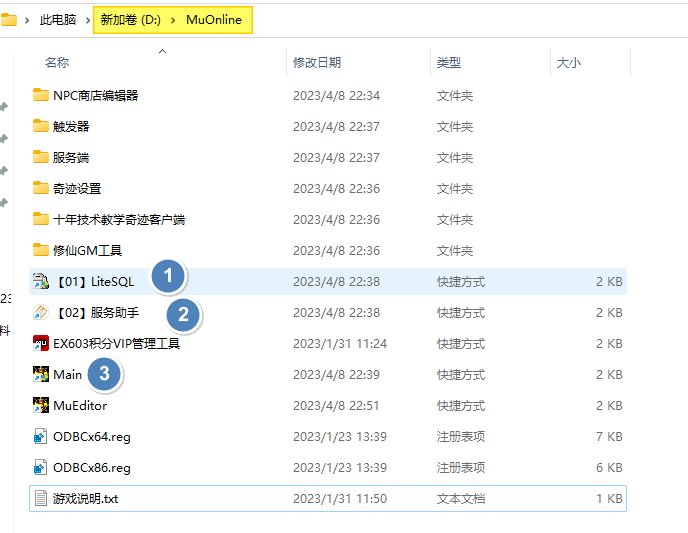Screen dimensions: 688x533
Task: Click the 触发器 folder icon
Action: pyautogui.click(x=41, y=126)
